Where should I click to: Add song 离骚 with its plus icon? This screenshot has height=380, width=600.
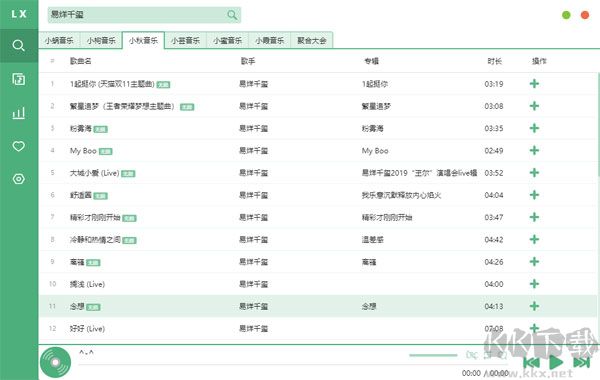[x=534, y=261]
